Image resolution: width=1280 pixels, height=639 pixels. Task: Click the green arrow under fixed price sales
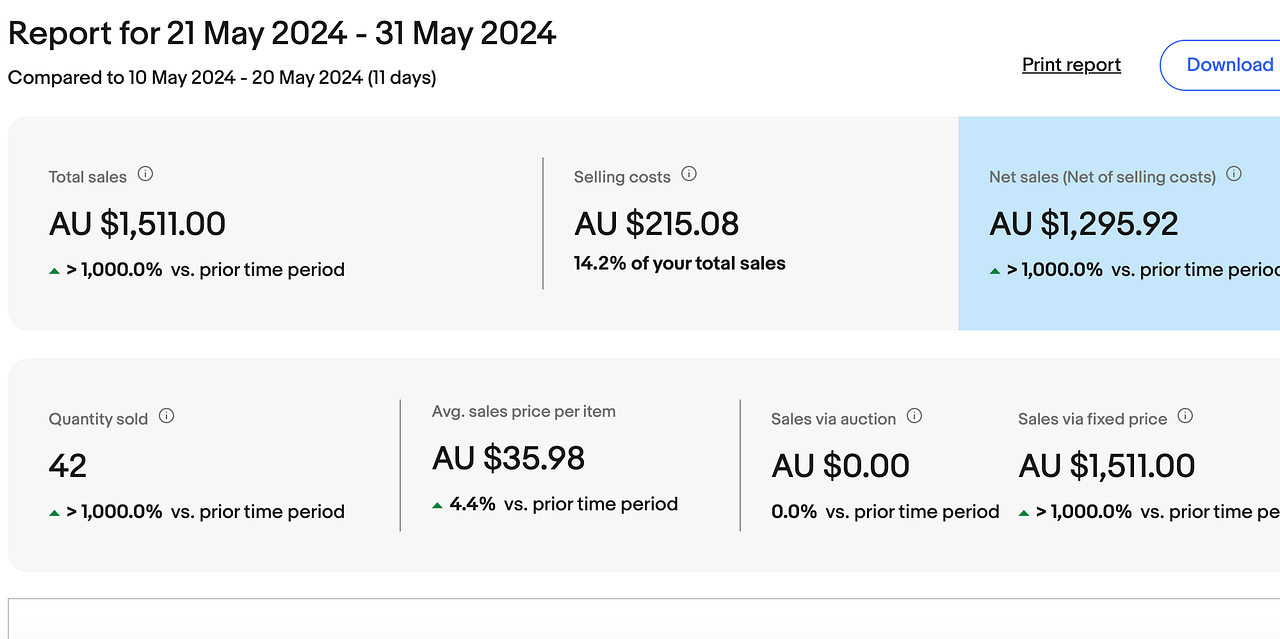[1025, 513]
